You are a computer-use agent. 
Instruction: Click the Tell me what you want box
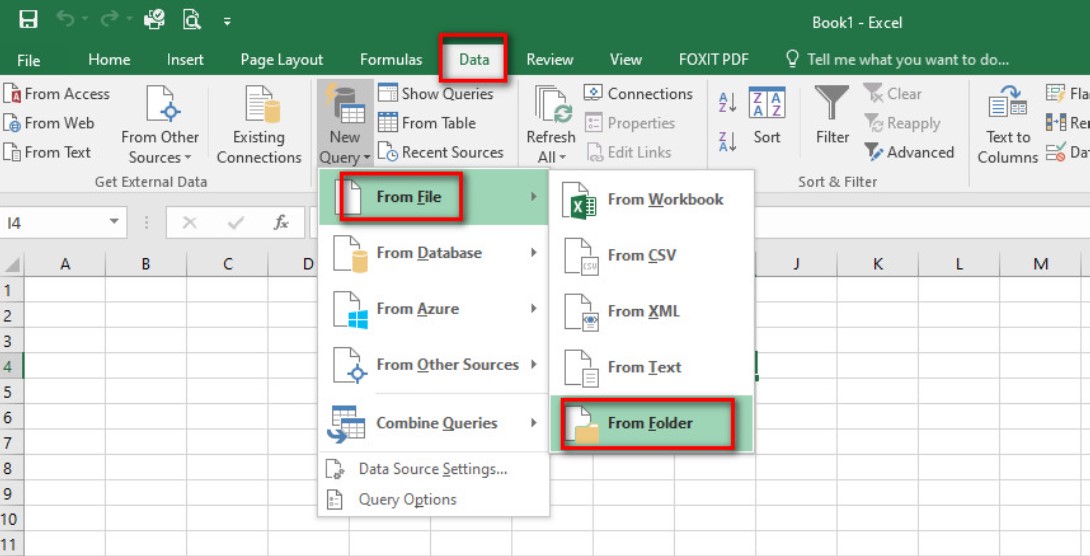click(897, 60)
